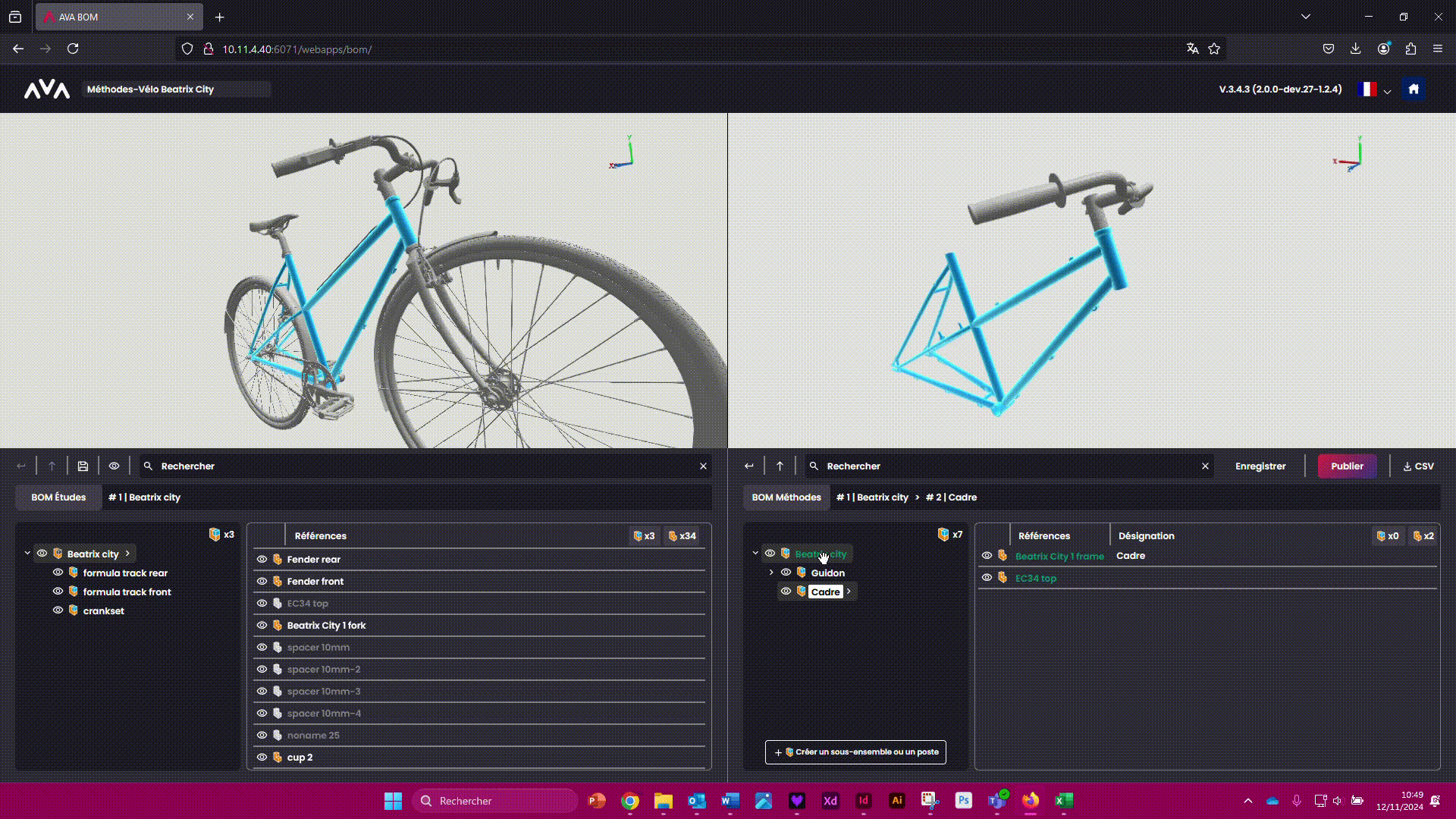Toggle visibility of Guidon in the Méthodes tree
The width and height of the screenshot is (1456, 819).
786,573
